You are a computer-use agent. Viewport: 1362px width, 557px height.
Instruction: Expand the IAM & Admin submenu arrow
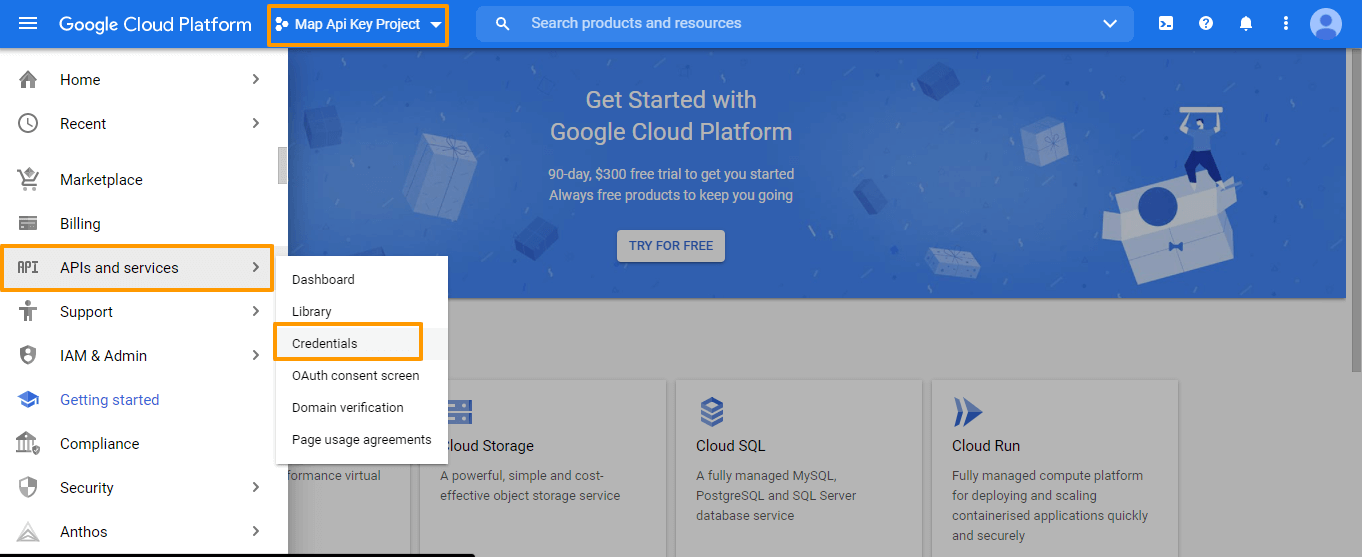[256, 355]
